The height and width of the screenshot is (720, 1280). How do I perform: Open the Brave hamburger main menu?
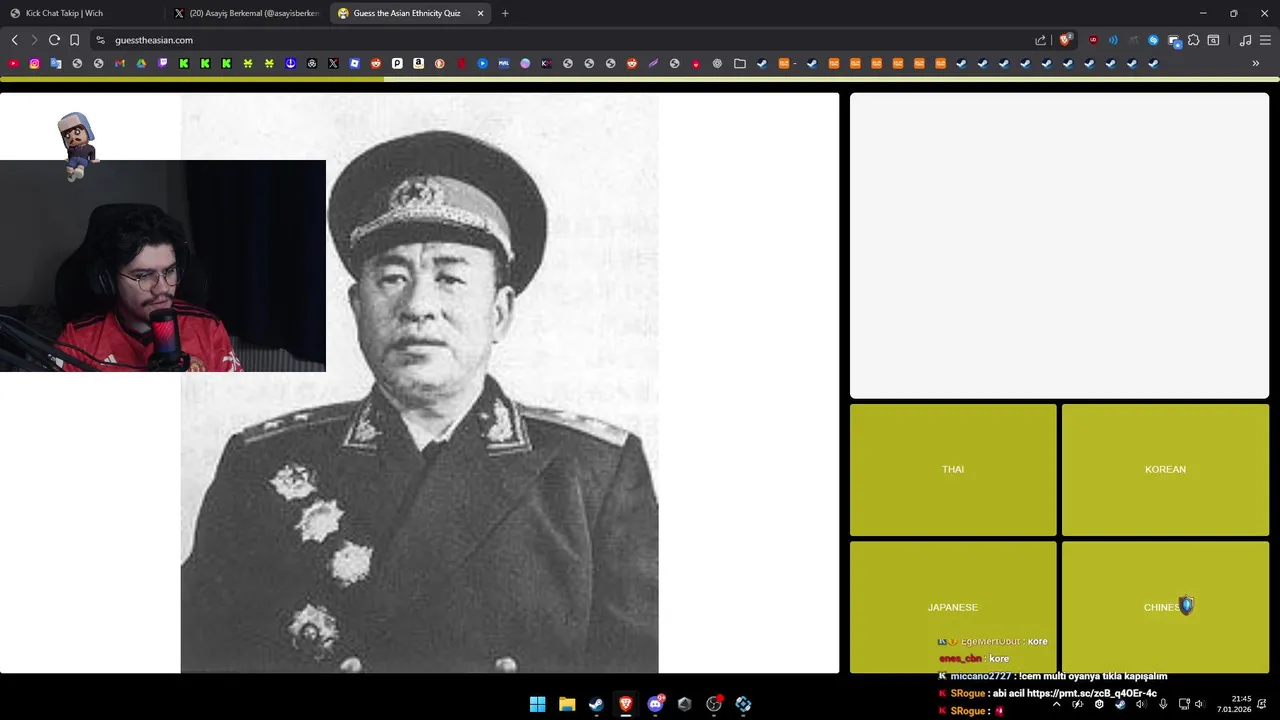tap(1265, 40)
